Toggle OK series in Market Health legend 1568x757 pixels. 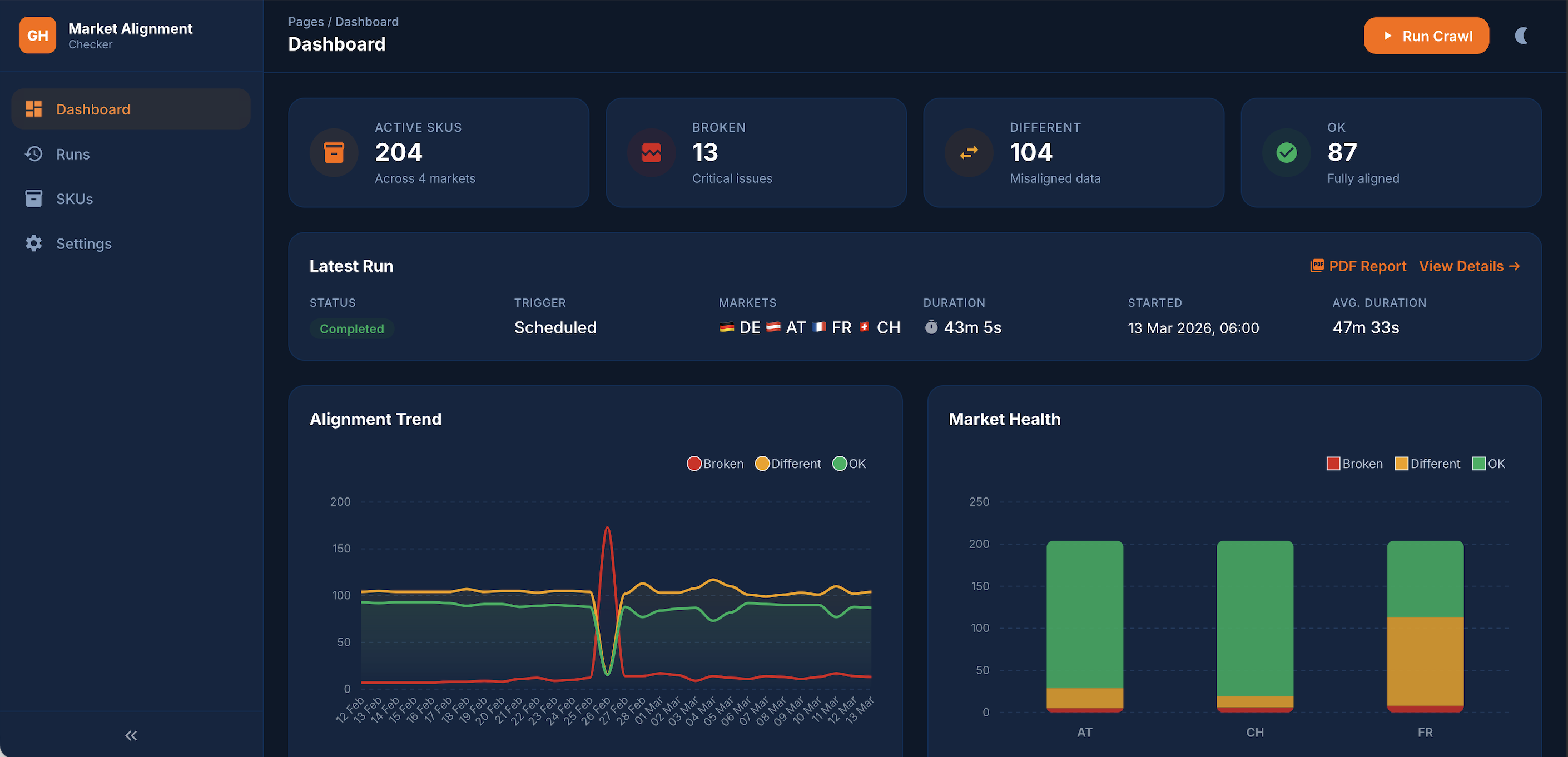[1487, 464]
